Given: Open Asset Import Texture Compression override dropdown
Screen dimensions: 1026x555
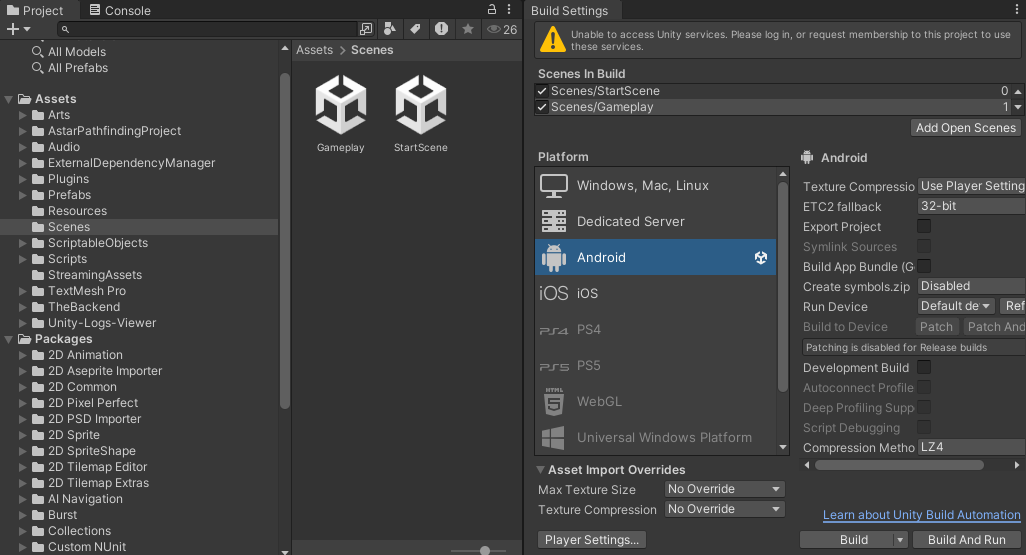Looking at the screenshot, I should click(x=724, y=509).
